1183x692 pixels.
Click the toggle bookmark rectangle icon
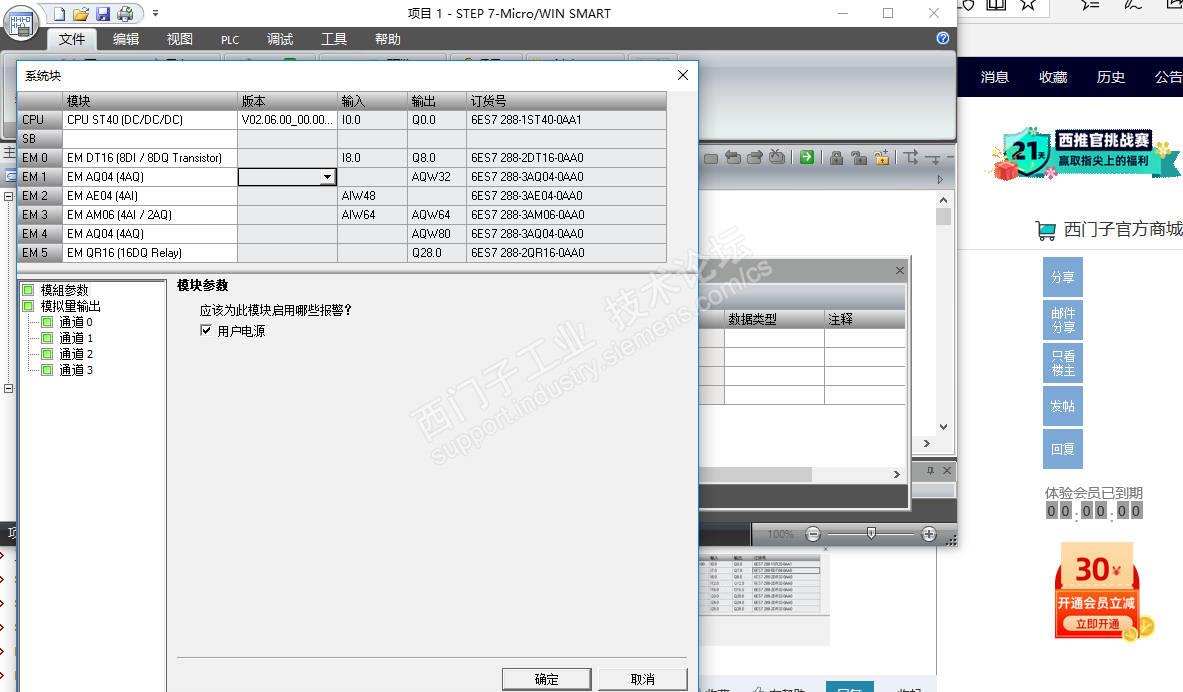tap(711, 158)
